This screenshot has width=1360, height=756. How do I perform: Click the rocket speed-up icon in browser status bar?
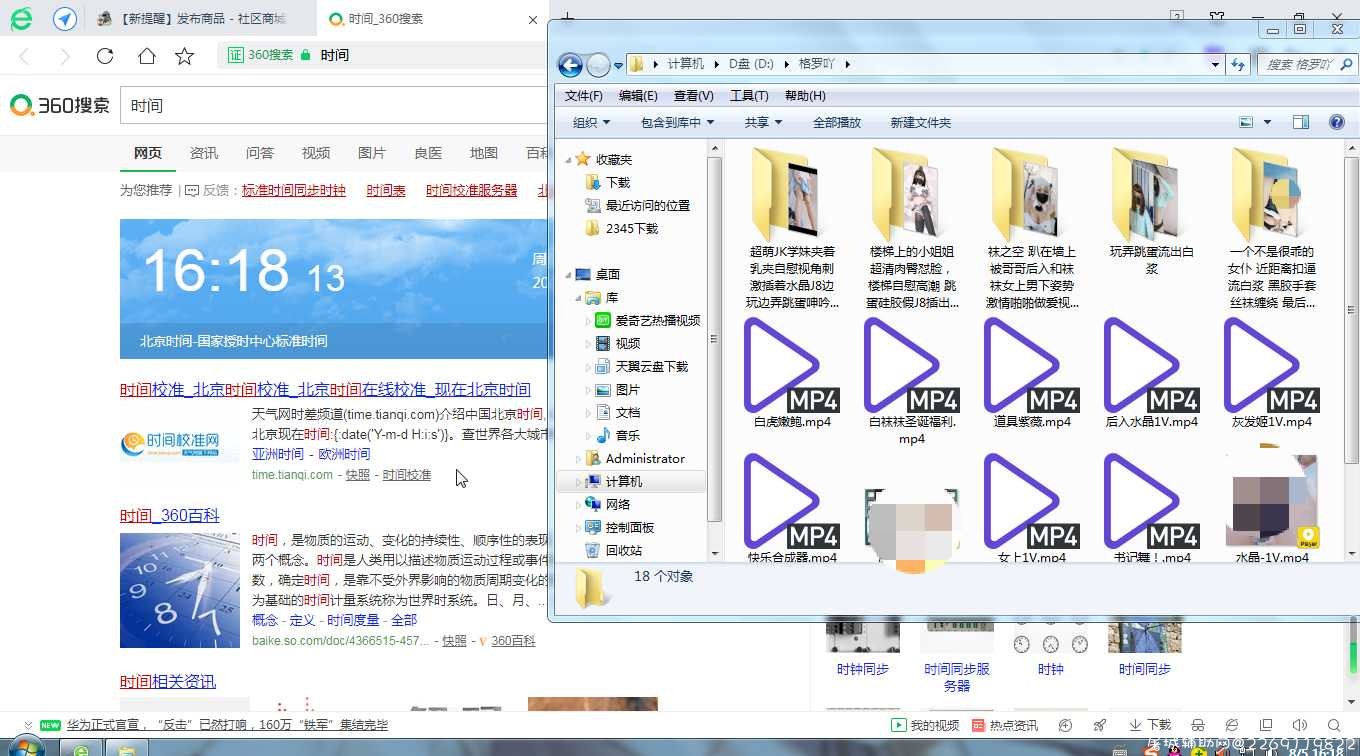(x=1100, y=725)
